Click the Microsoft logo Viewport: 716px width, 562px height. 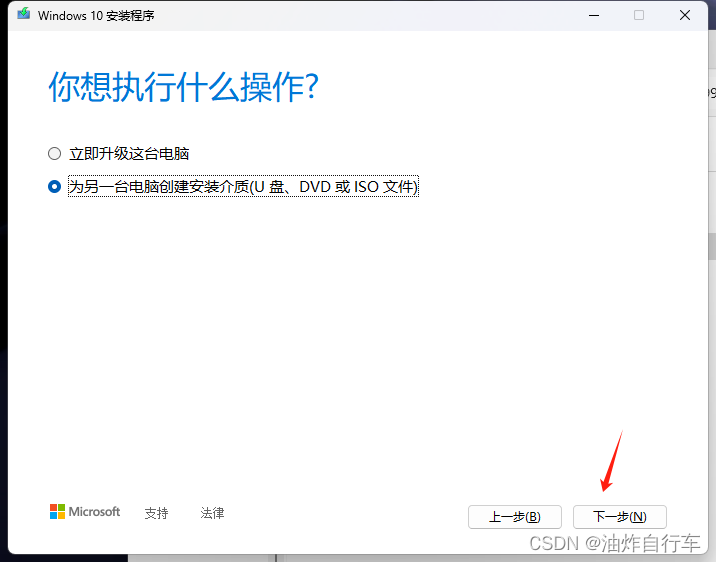point(85,512)
